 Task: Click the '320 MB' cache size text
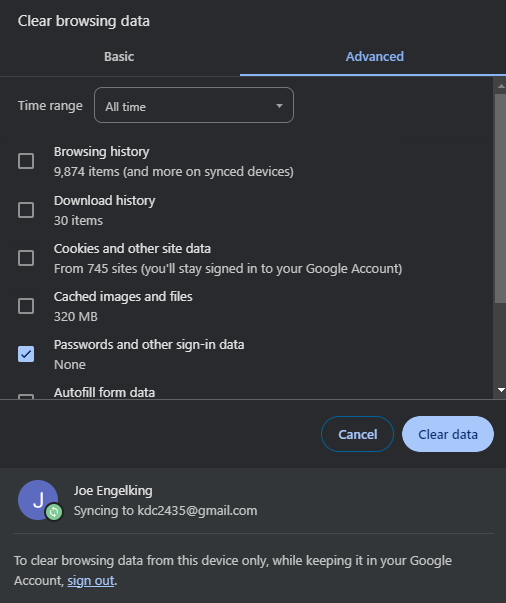[76, 316]
